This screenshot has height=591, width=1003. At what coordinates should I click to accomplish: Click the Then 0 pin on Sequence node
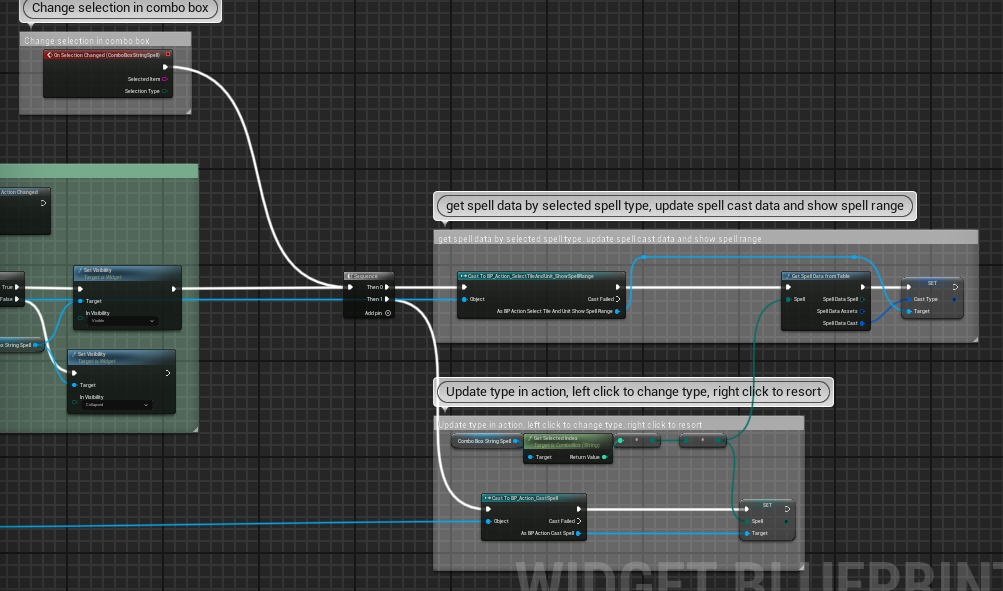pos(387,287)
